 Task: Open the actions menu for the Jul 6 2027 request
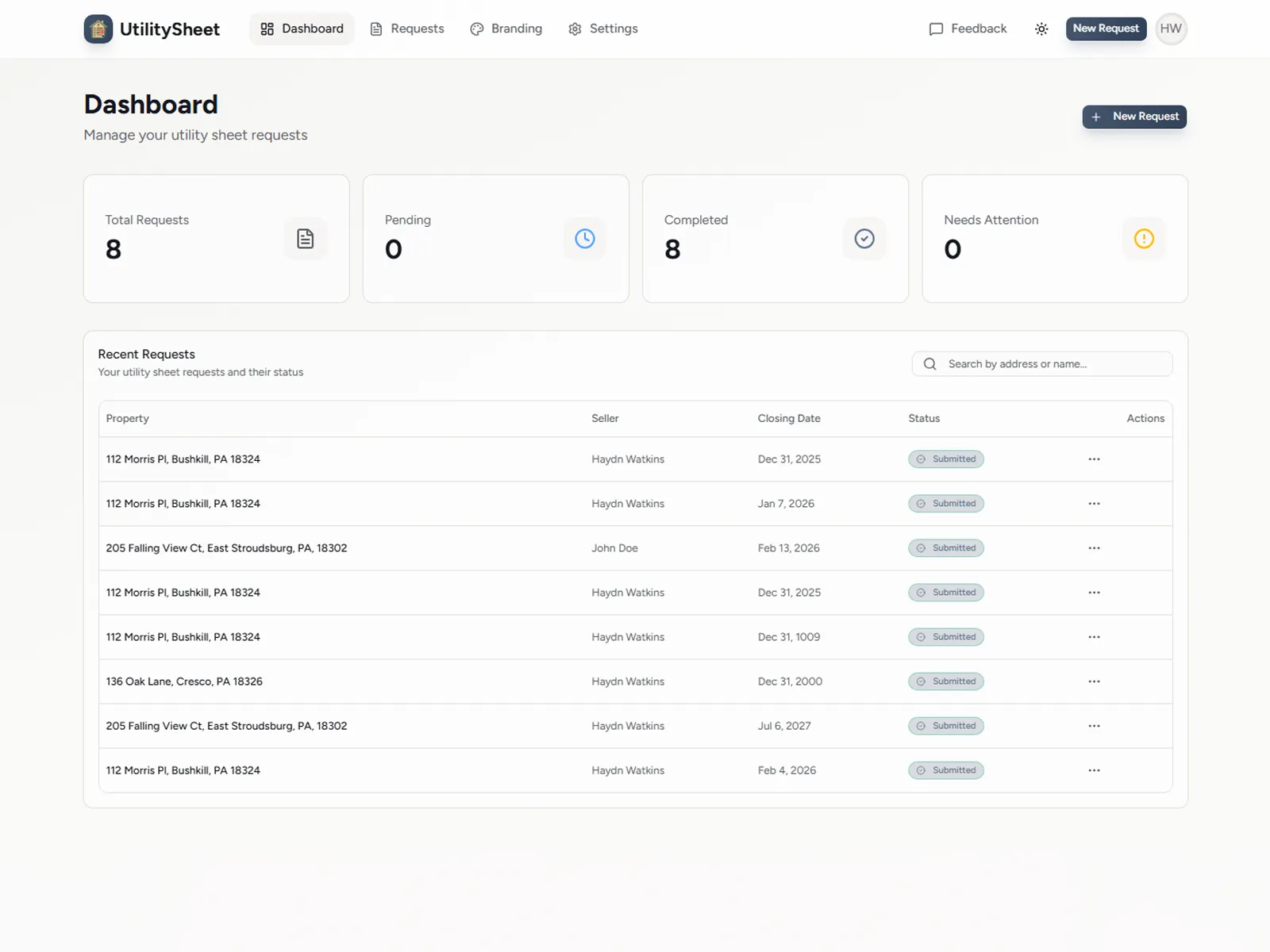coord(1094,725)
